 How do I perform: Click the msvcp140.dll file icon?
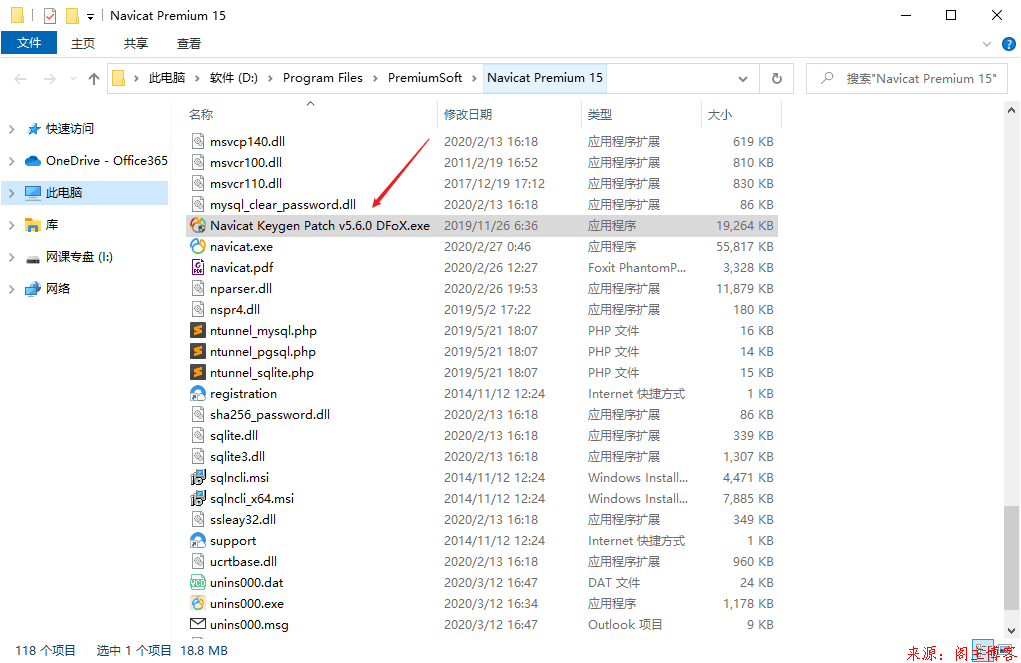198,141
